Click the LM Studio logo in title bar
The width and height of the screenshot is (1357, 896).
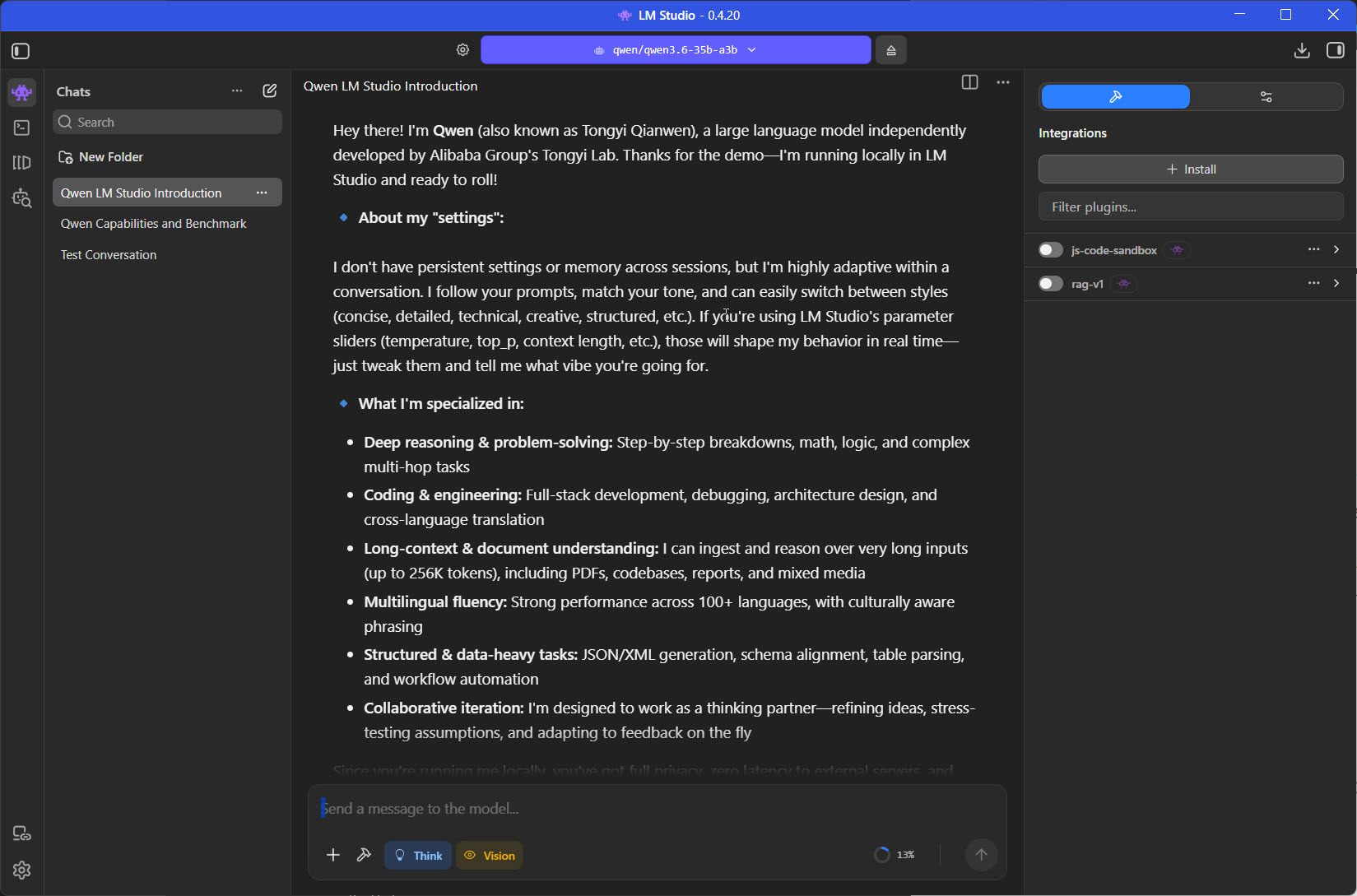click(x=625, y=16)
